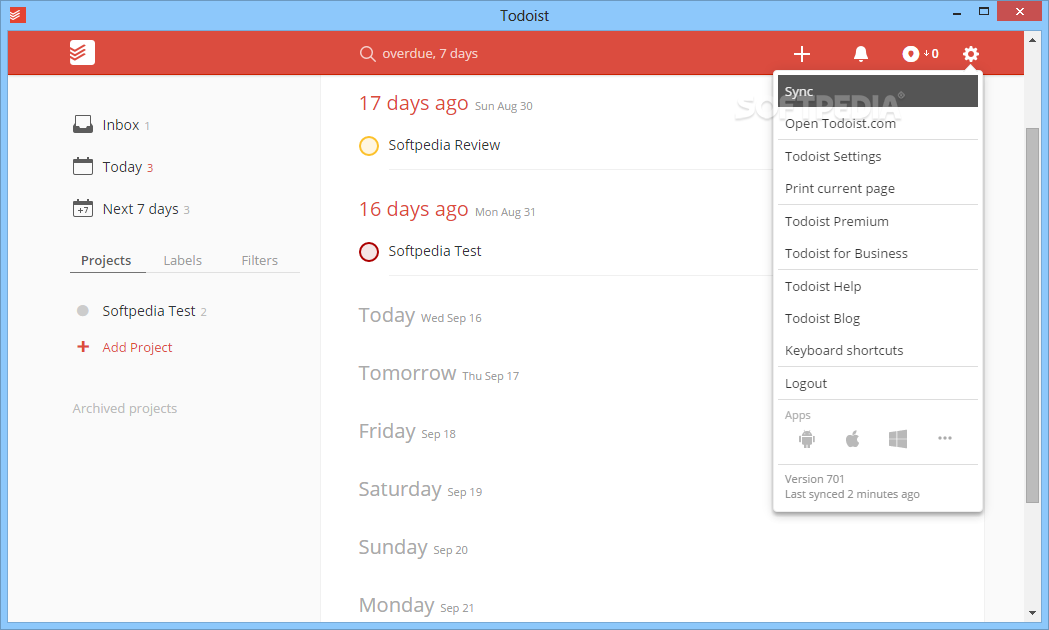
Task: Click the Today calendar icon
Action: [x=83, y=166]
